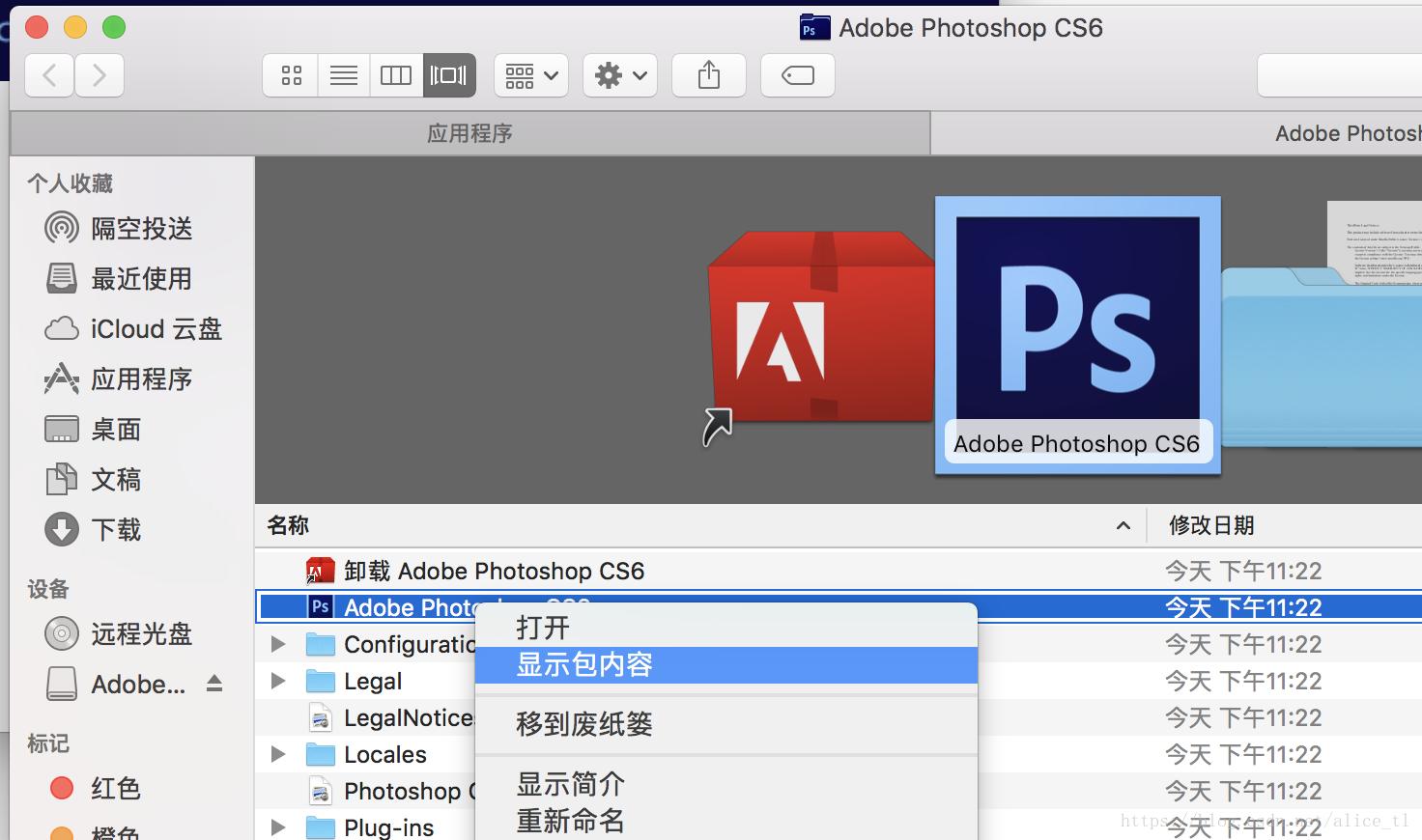Image resolution: width=1422 pixels, height=840 pixels.
Task: Select the Adobe... disk in sidebar
Action: pos(116,685)
